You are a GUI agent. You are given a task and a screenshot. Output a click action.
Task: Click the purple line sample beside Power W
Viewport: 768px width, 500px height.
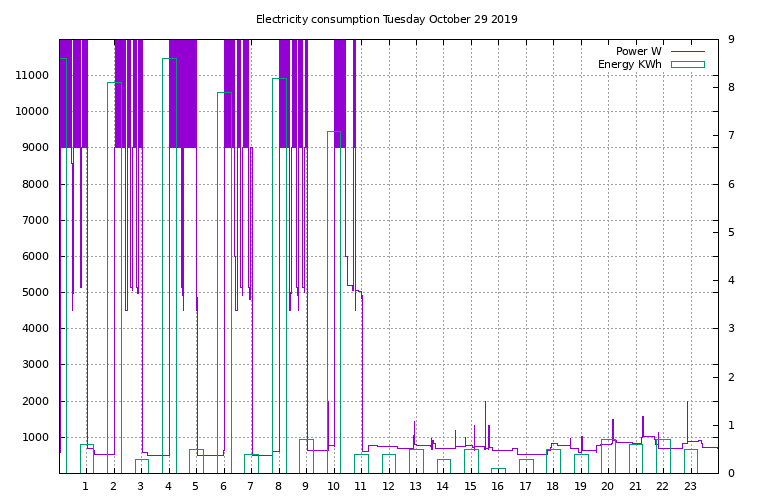coord(688,51)
